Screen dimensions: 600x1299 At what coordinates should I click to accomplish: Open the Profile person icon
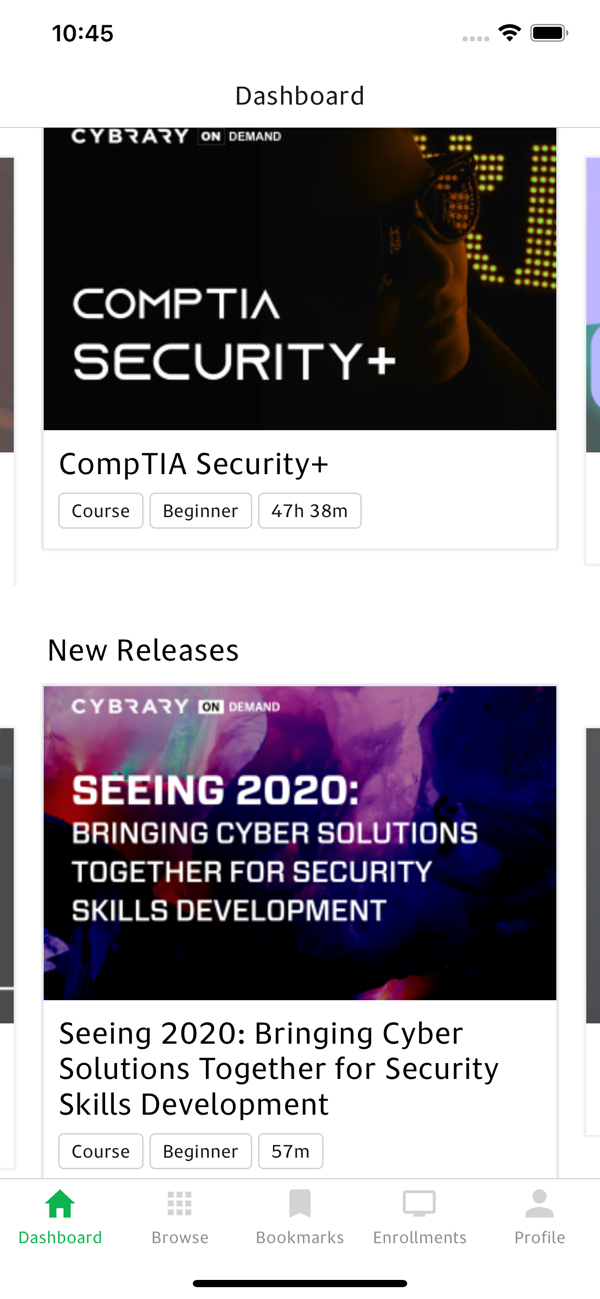tap(539, 1203)
